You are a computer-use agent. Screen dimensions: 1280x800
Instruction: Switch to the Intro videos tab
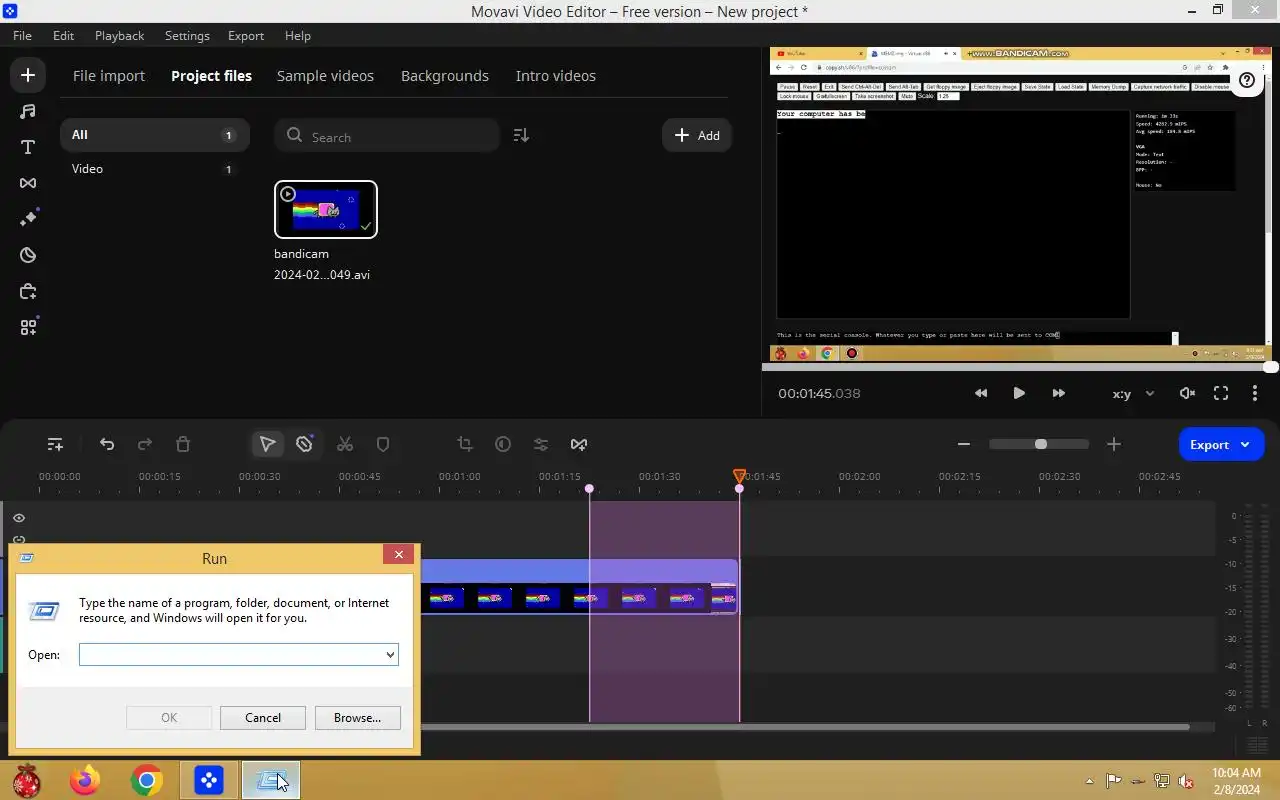[x=555, y=76]
